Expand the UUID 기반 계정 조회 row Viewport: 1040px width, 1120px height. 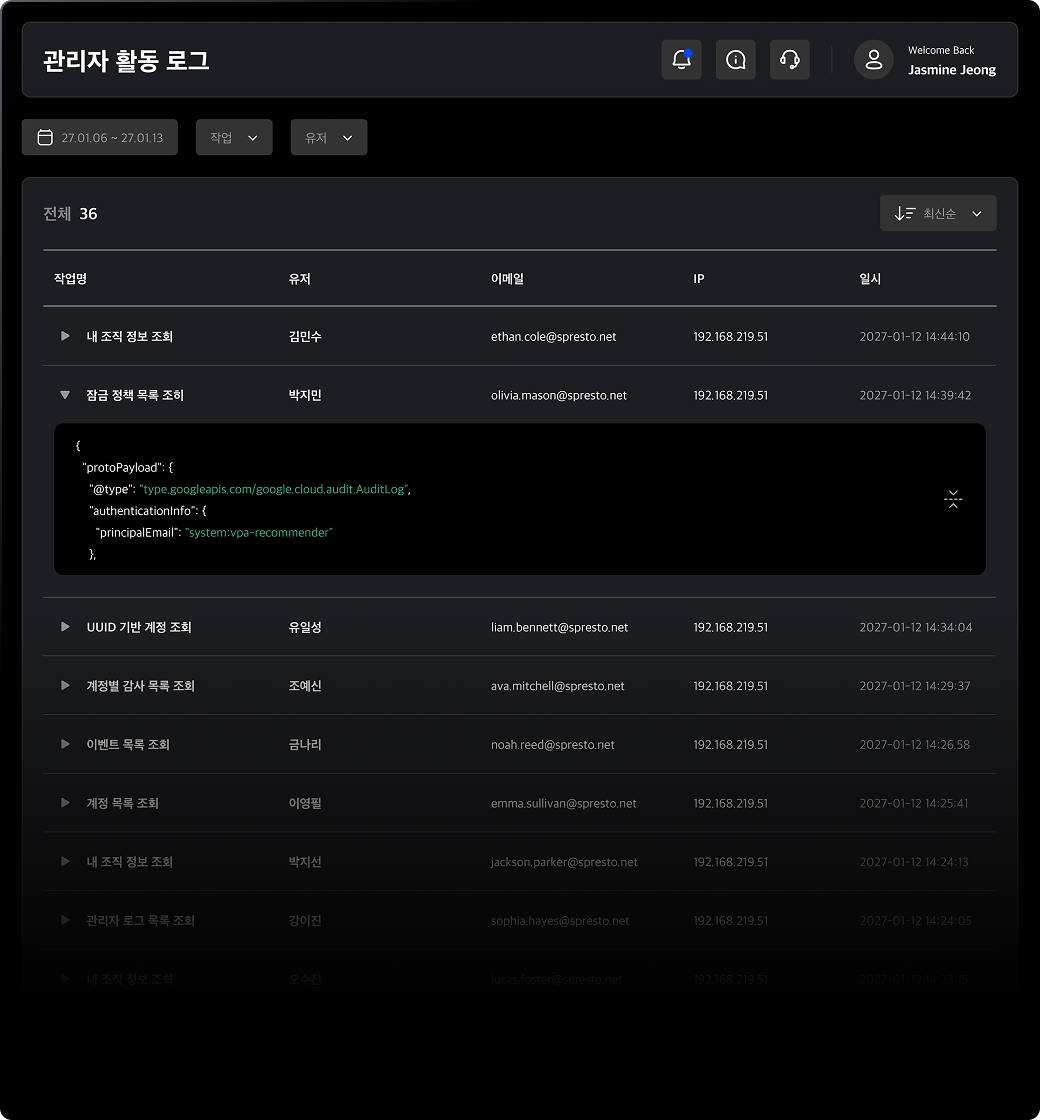(65, 626)
